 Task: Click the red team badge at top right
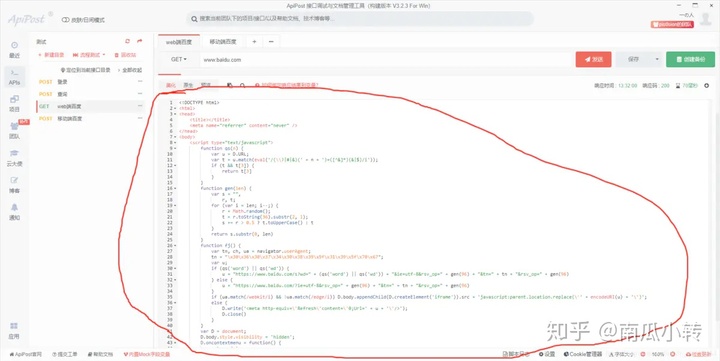672,24
